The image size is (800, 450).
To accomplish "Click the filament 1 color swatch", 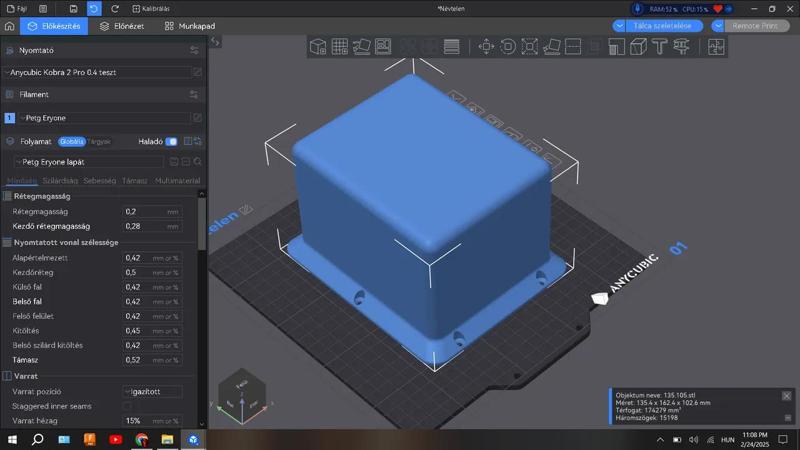I will pyautogui.click(x=10, y=118).
